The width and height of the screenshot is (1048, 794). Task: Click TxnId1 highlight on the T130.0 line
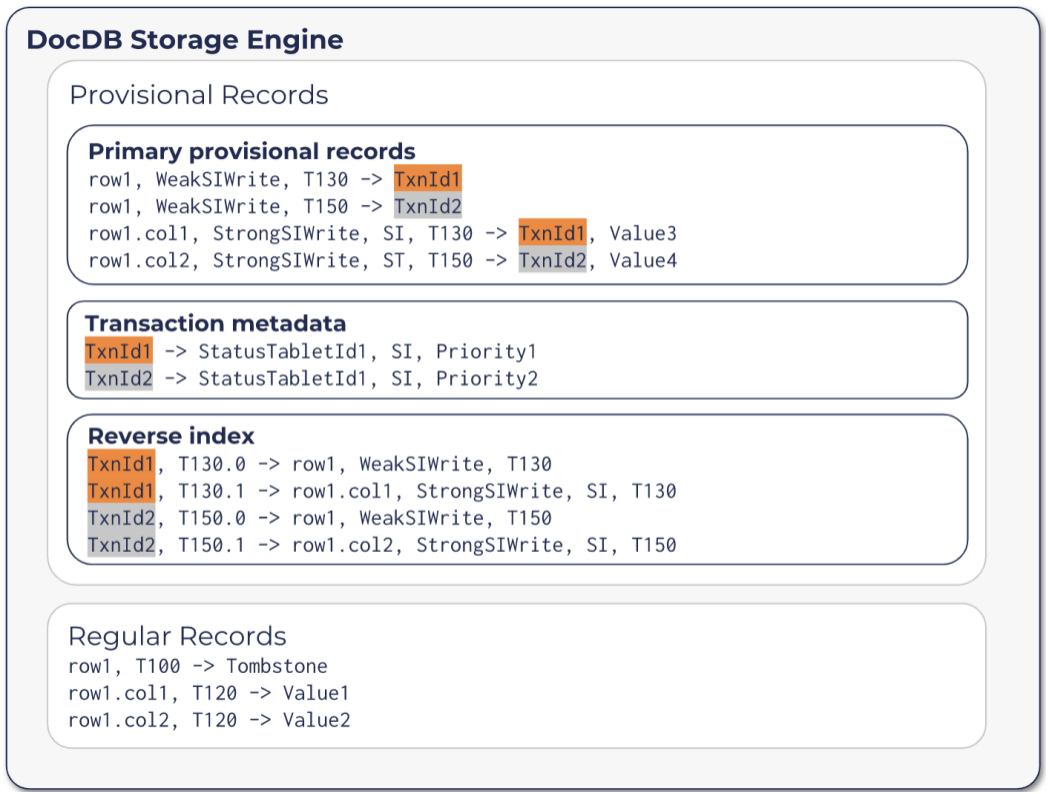click(121, 464)
